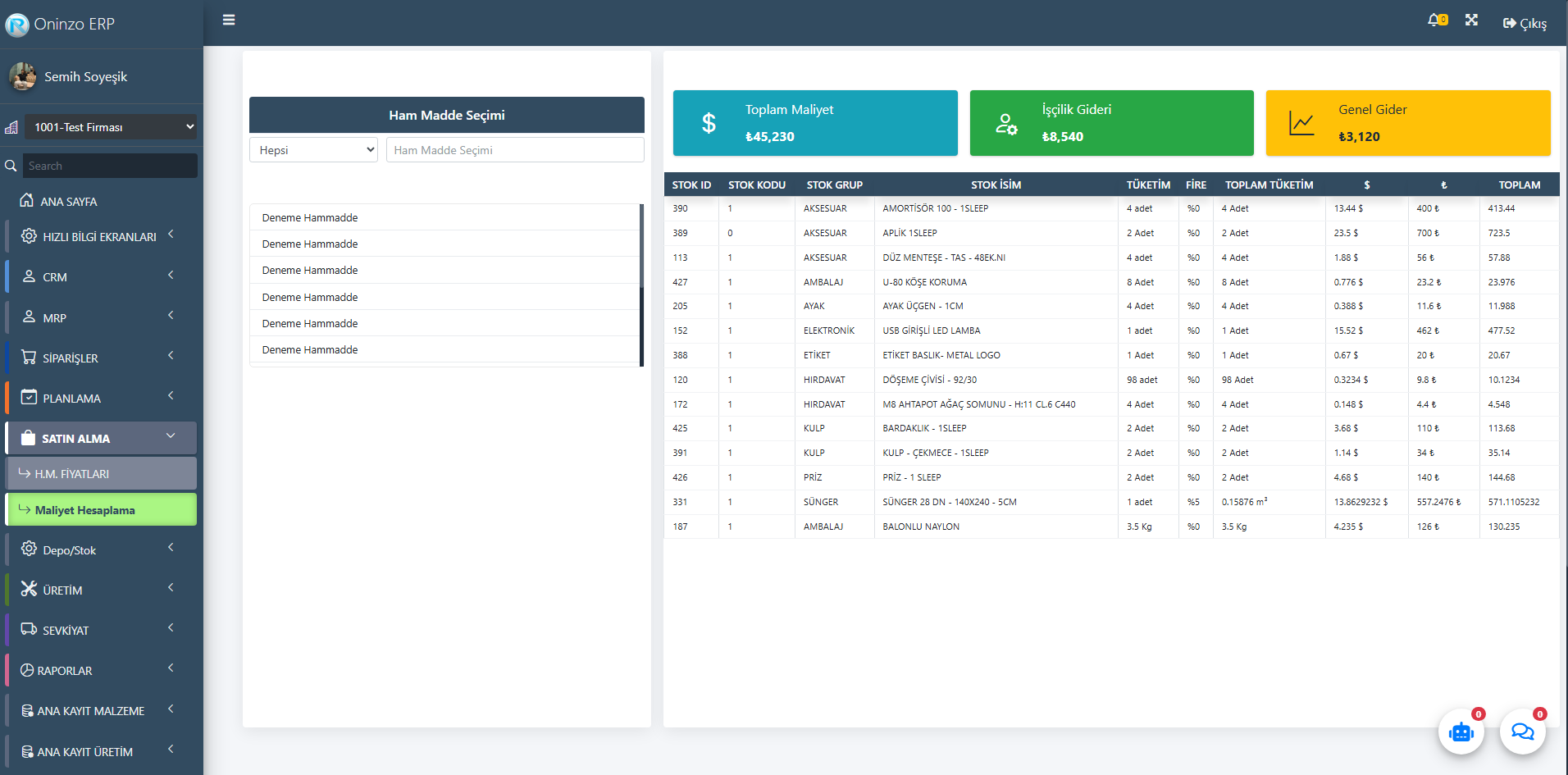
Task: Open notifications bell icon
Action: 1435,20
